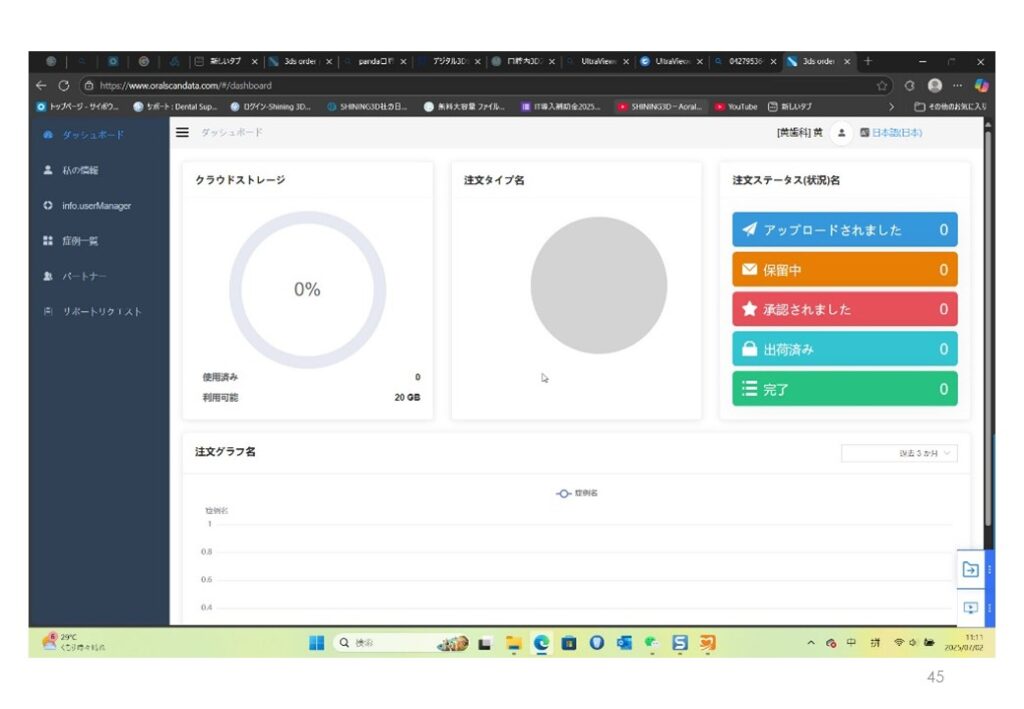Click the Windows Start button on taskbar

(x=317, y=644)
